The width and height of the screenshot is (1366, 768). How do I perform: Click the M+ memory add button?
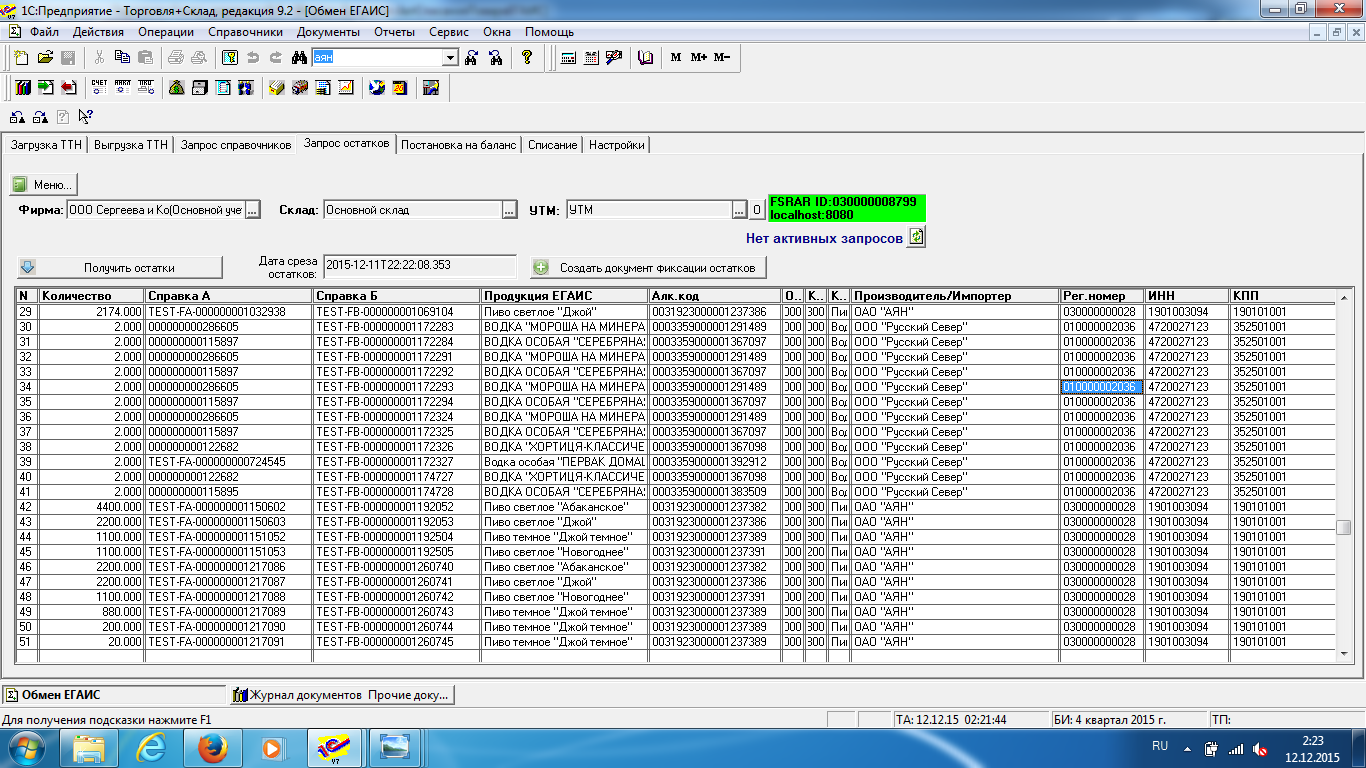699,58
